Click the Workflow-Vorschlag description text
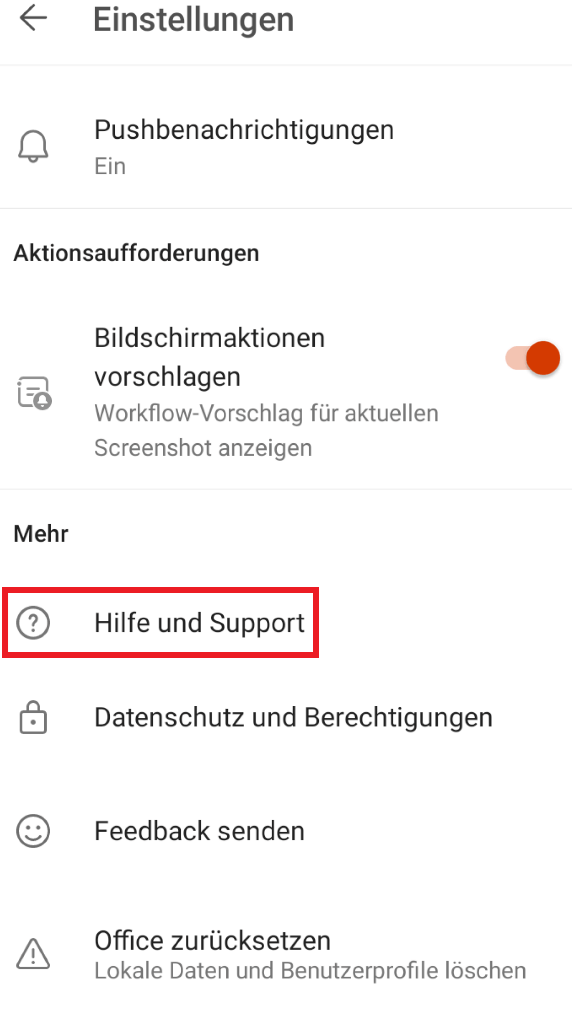The width and height of the screenshot is (572, 1009). [266, 430]
